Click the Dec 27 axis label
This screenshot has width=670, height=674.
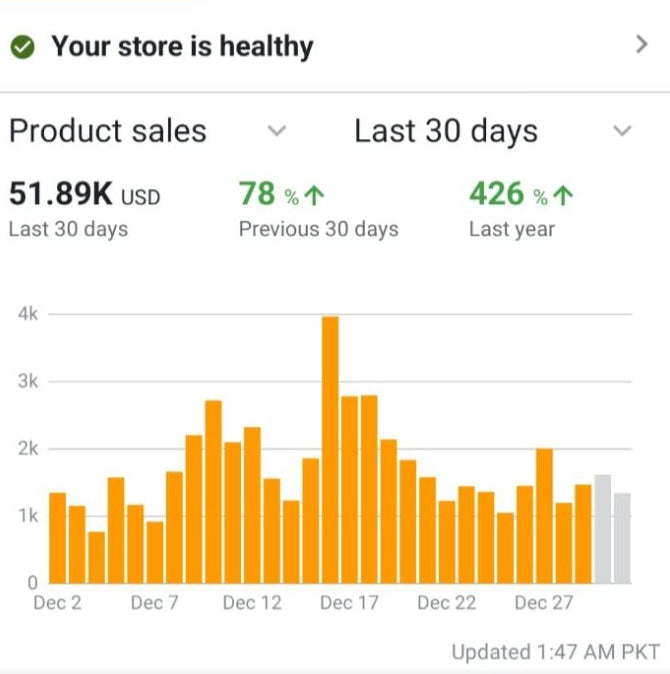point(544,602)
